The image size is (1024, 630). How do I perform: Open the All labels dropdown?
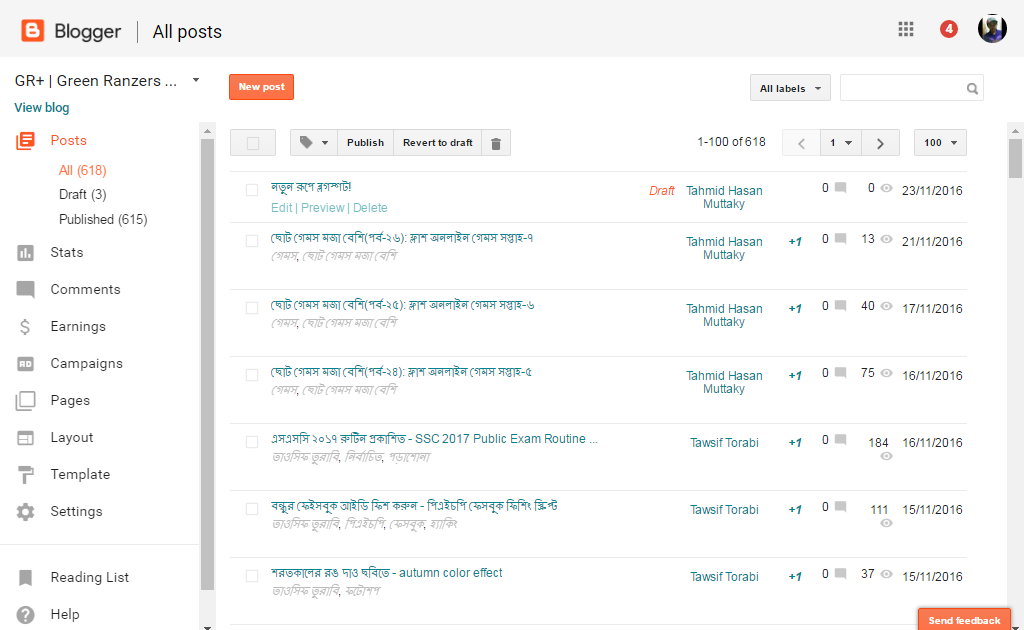791,88
